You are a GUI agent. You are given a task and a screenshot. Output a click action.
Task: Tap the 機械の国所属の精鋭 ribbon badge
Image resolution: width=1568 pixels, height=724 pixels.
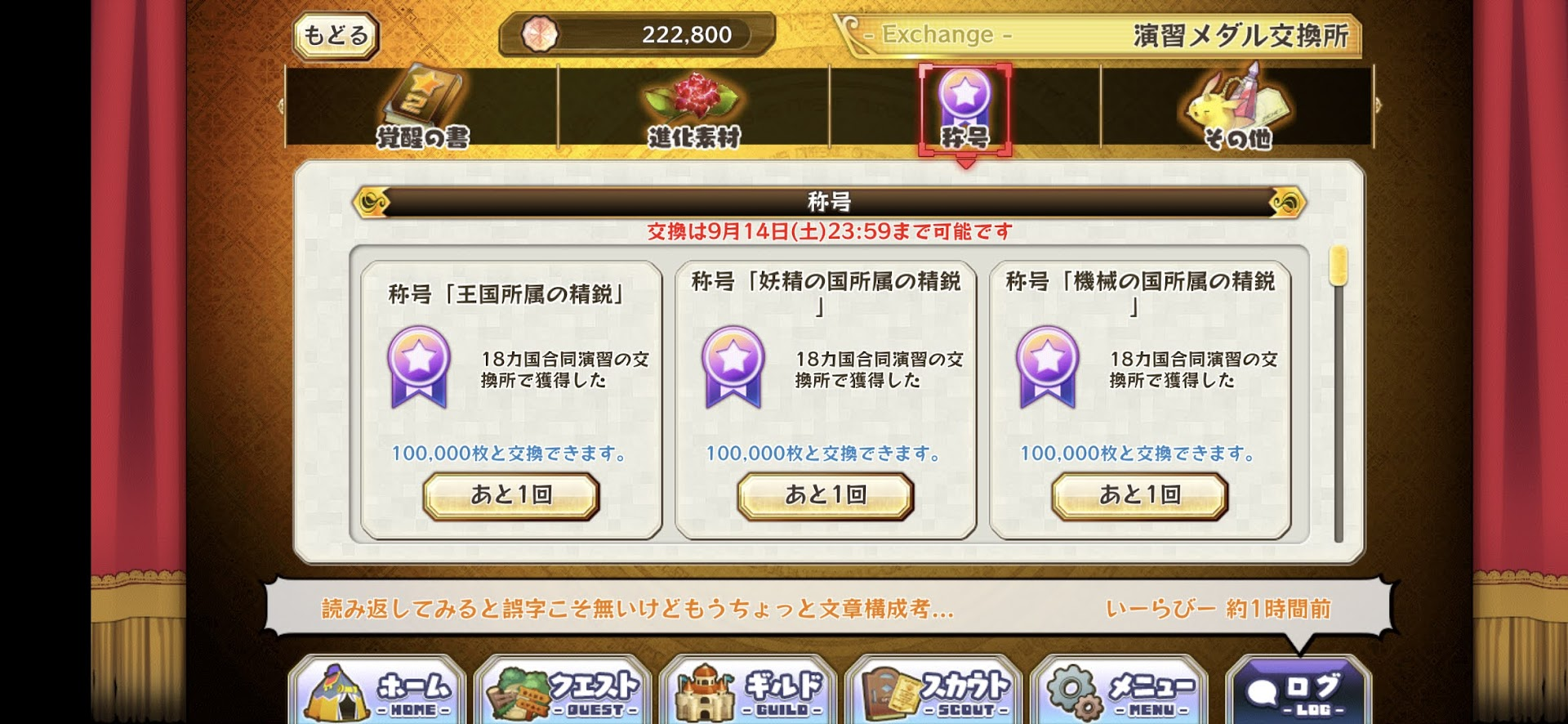point(1048,368)
